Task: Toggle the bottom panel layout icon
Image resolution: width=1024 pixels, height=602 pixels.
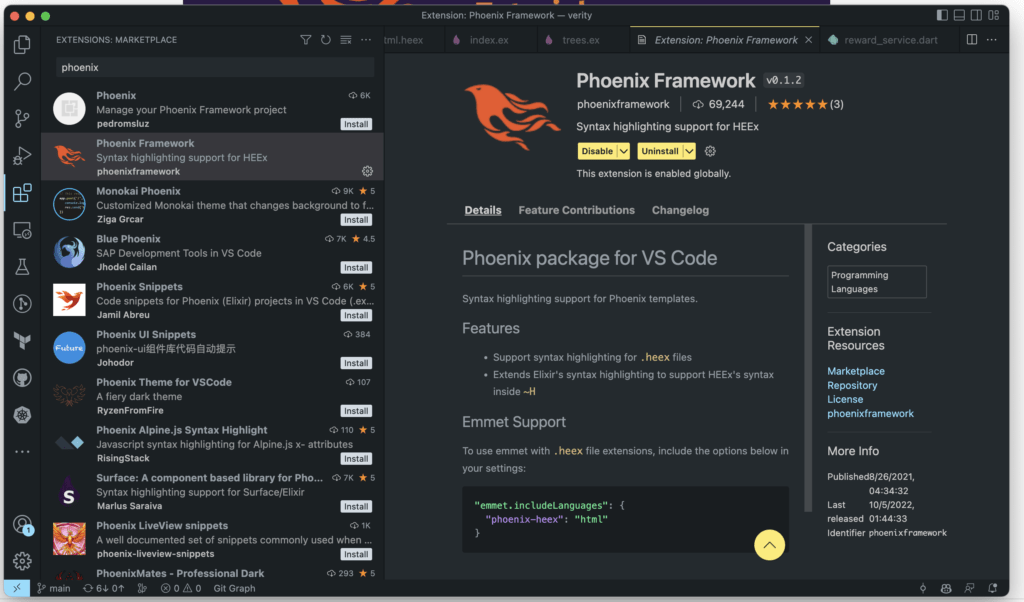Action: (959, 15)
